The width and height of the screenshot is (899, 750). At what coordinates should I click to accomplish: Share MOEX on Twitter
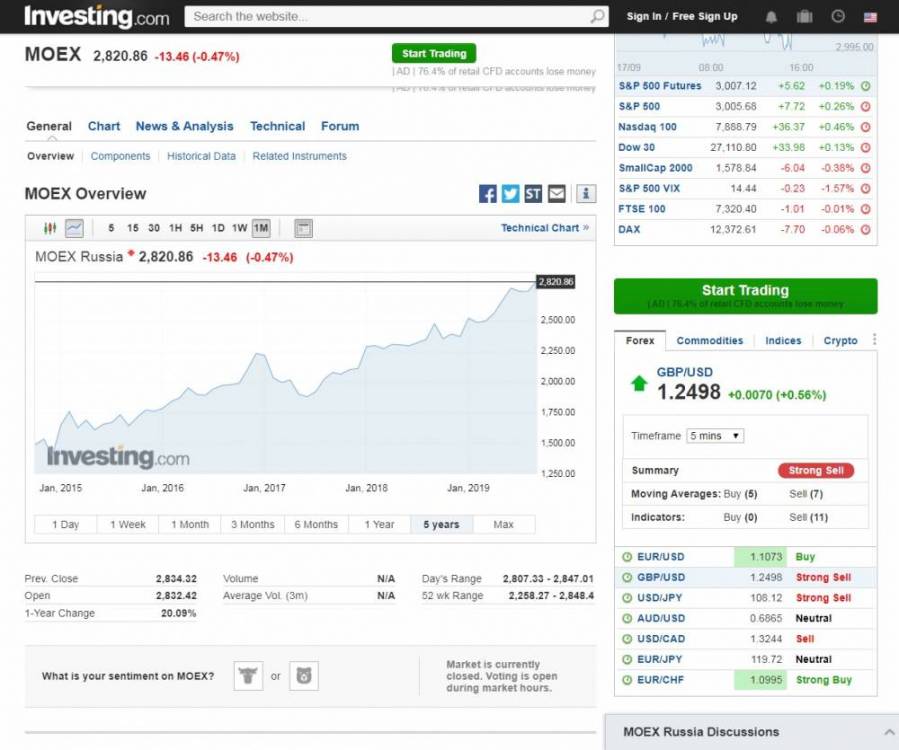(510, 194)
